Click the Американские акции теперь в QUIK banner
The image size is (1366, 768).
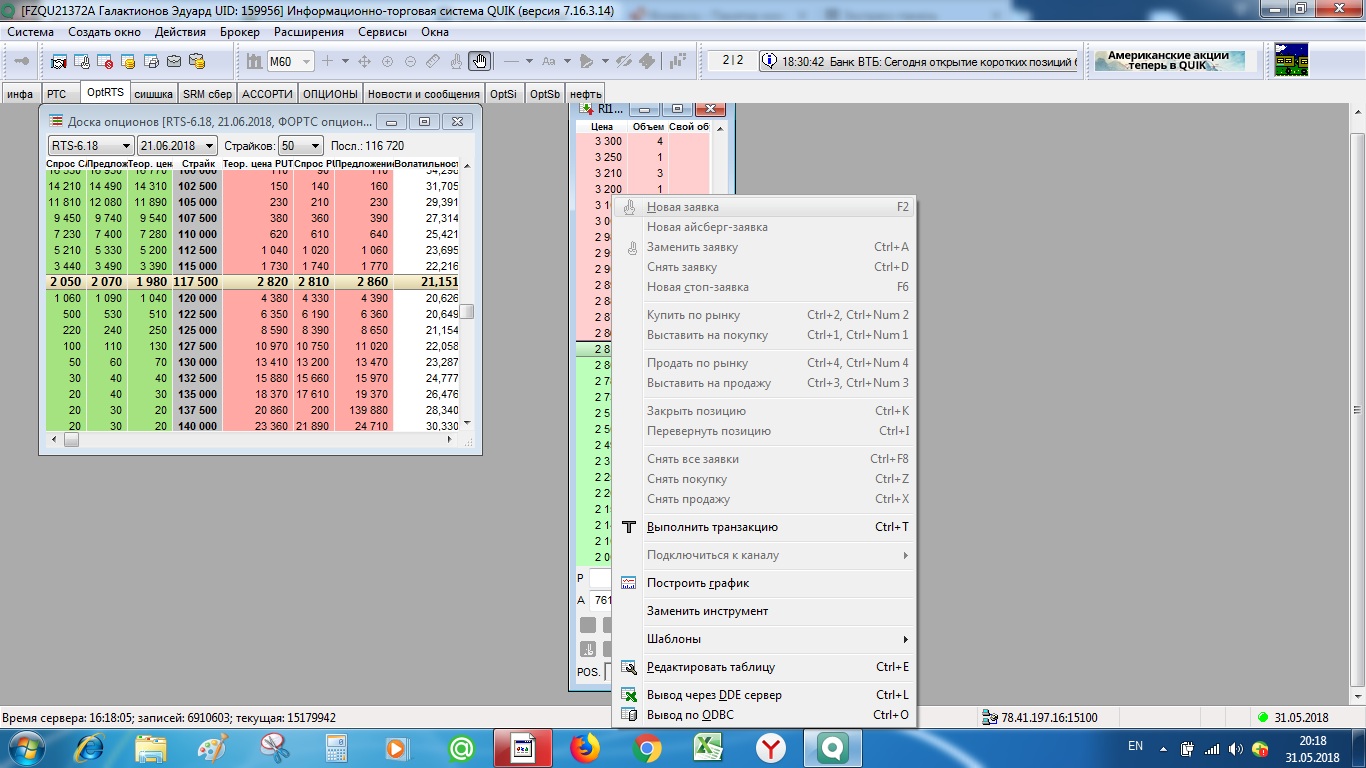(1170, 60)
